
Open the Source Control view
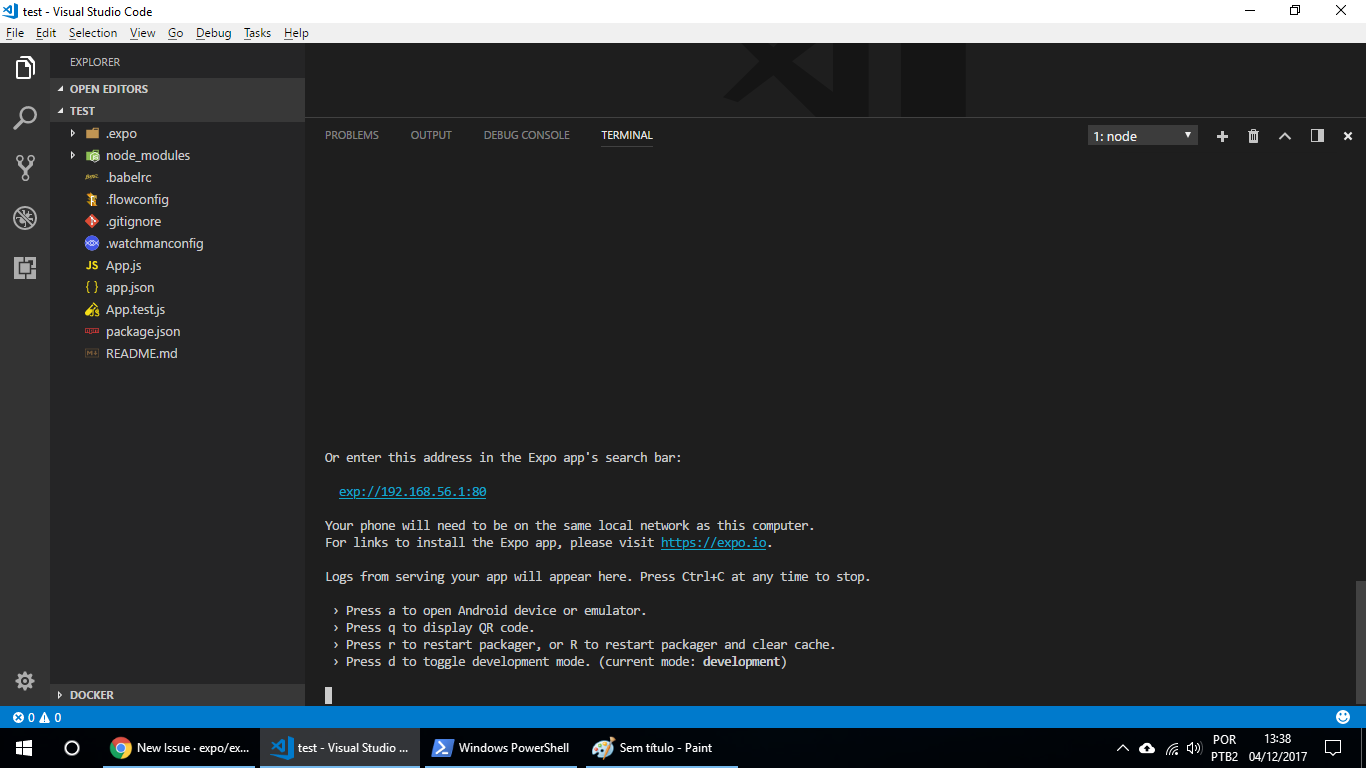(24, 168)
